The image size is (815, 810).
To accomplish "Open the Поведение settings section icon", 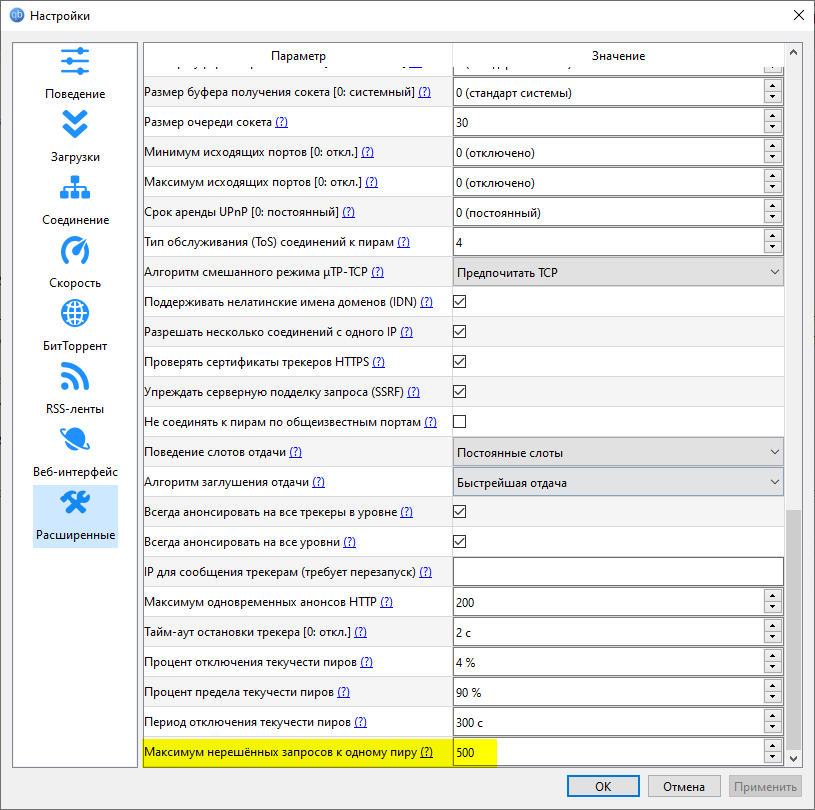I will 75,61.
